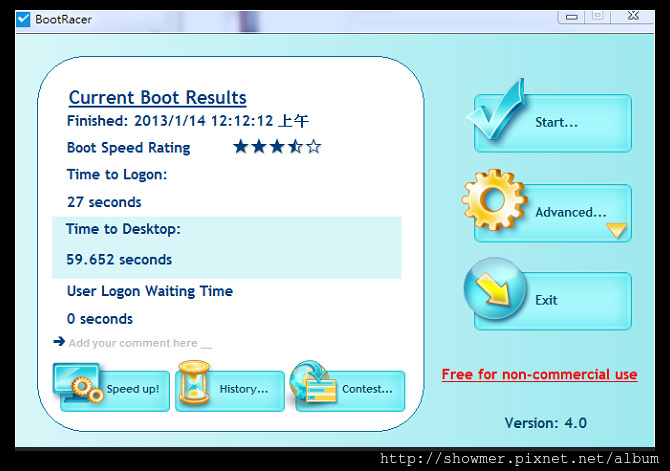Click the Time to Logon label
This screenshot has width=670, height=471.
click(x=117, y=175)
